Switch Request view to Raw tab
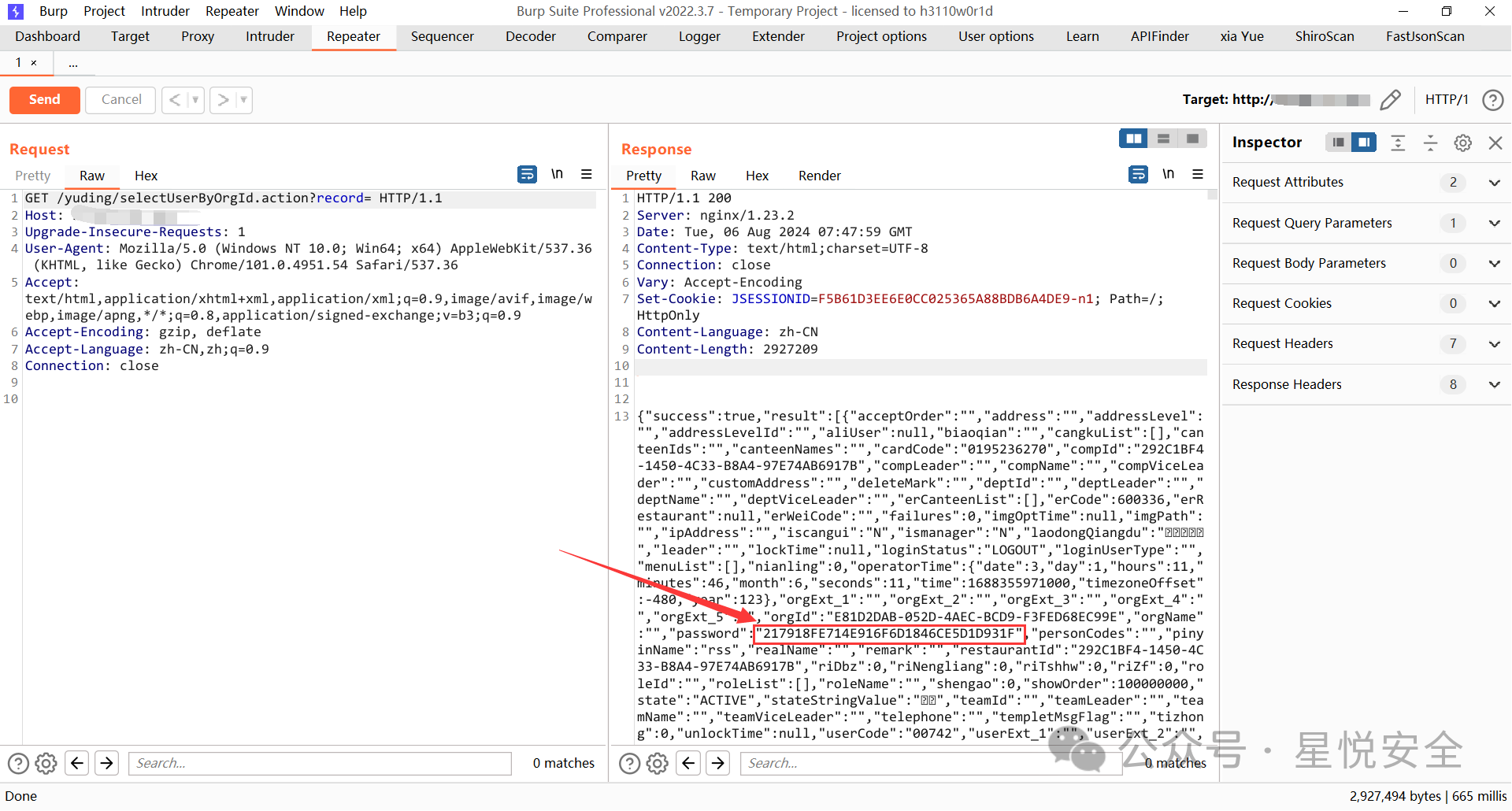 pyautogui.click(x=92, y=176)
